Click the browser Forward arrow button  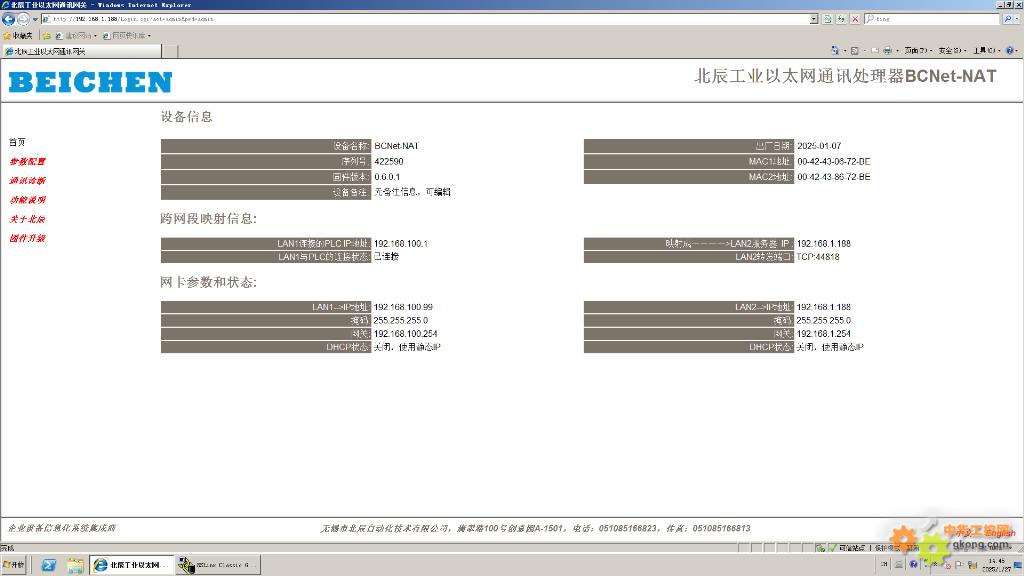pos(23,19)
